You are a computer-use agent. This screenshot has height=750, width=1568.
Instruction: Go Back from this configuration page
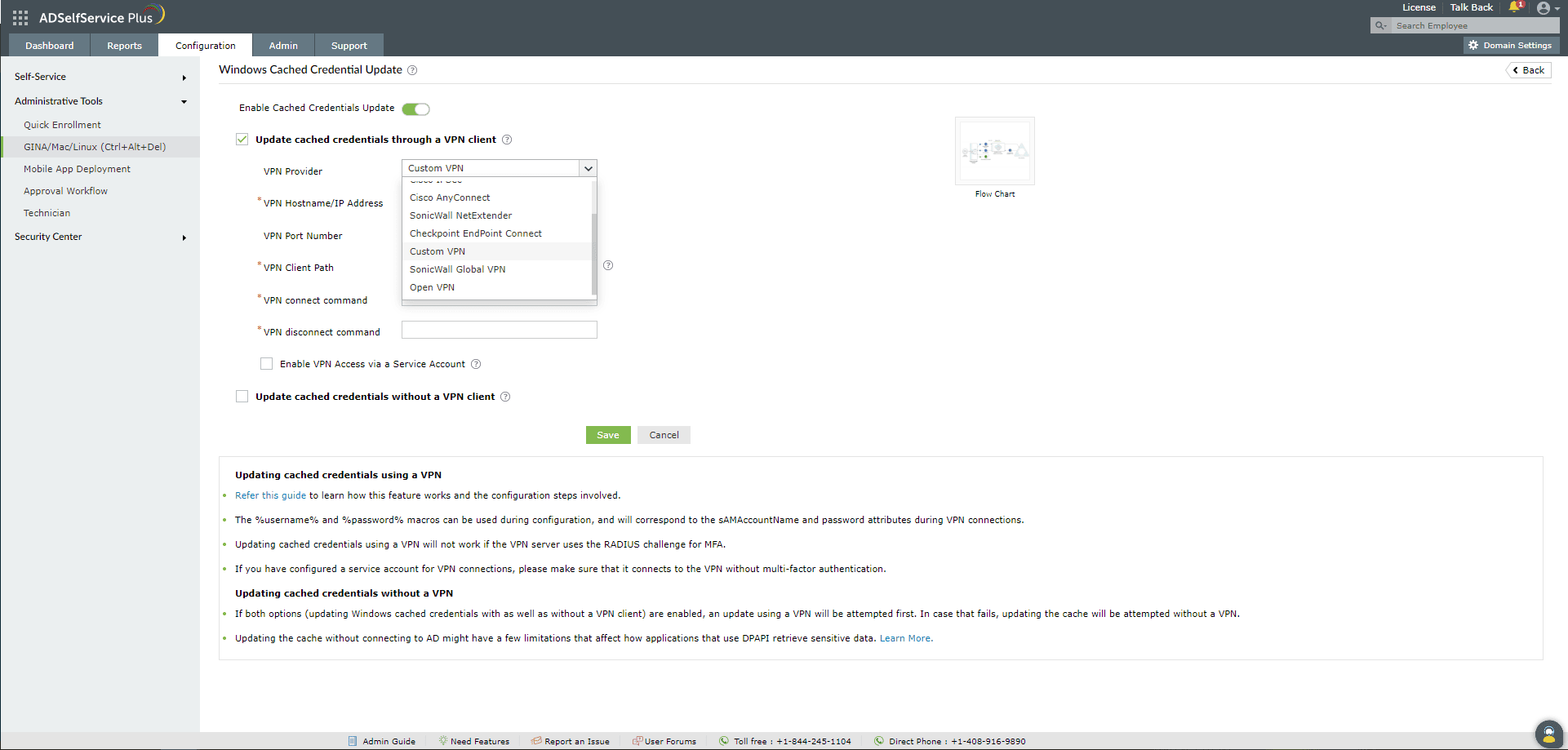(x=1529, y=70)
